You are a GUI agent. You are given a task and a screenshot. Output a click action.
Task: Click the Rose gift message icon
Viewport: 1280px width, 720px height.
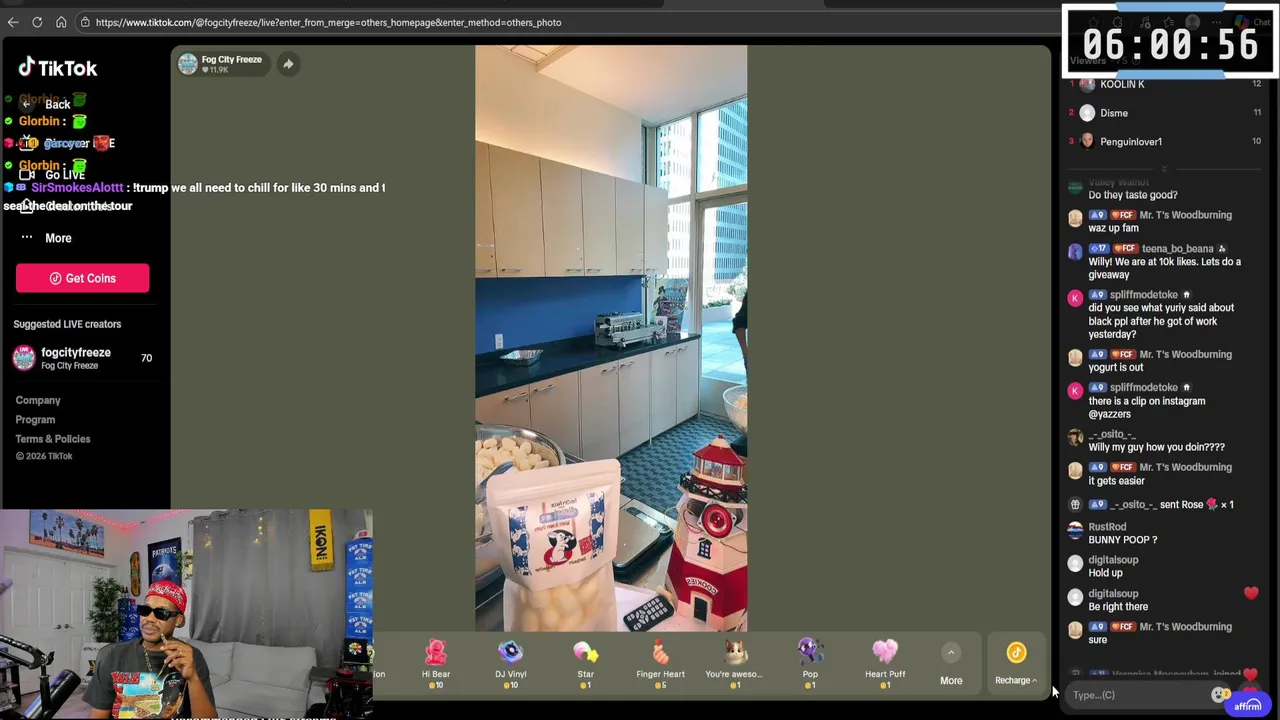pyautogui.click(x=1212, y=504)
